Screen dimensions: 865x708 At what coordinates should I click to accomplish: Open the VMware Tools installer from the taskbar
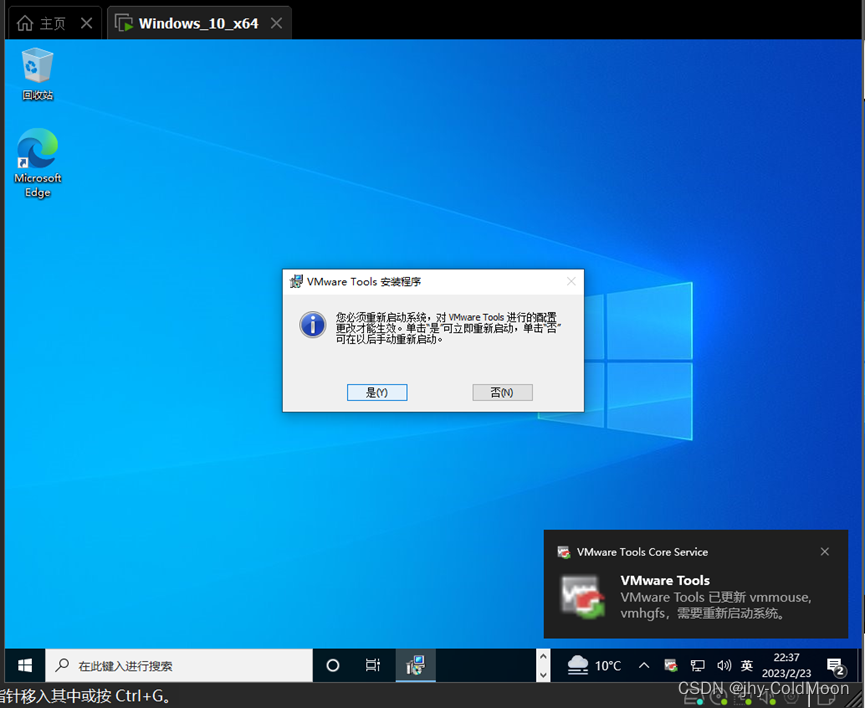point(415,665)
